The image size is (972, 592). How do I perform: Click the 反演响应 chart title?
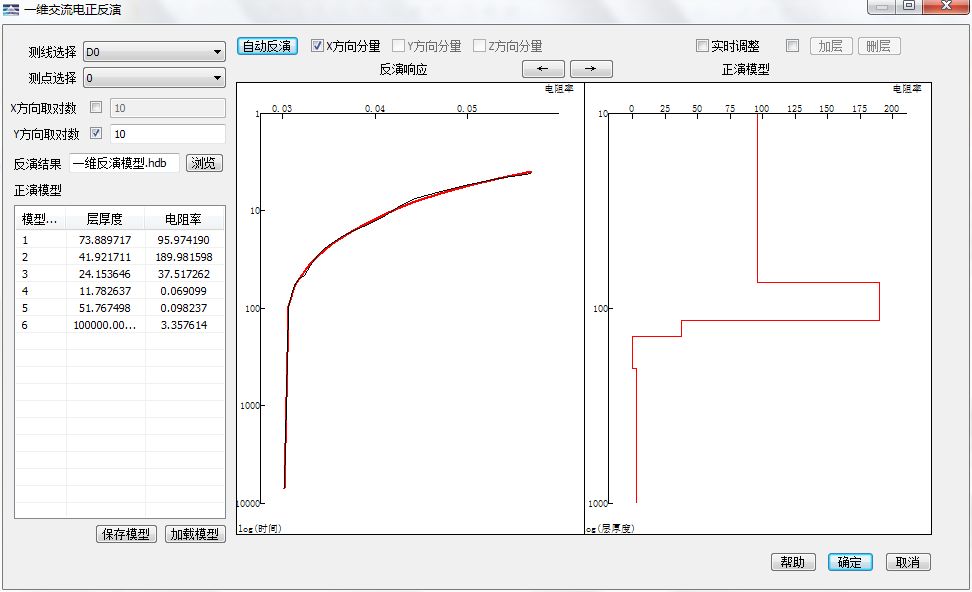(x=404, y=69)
